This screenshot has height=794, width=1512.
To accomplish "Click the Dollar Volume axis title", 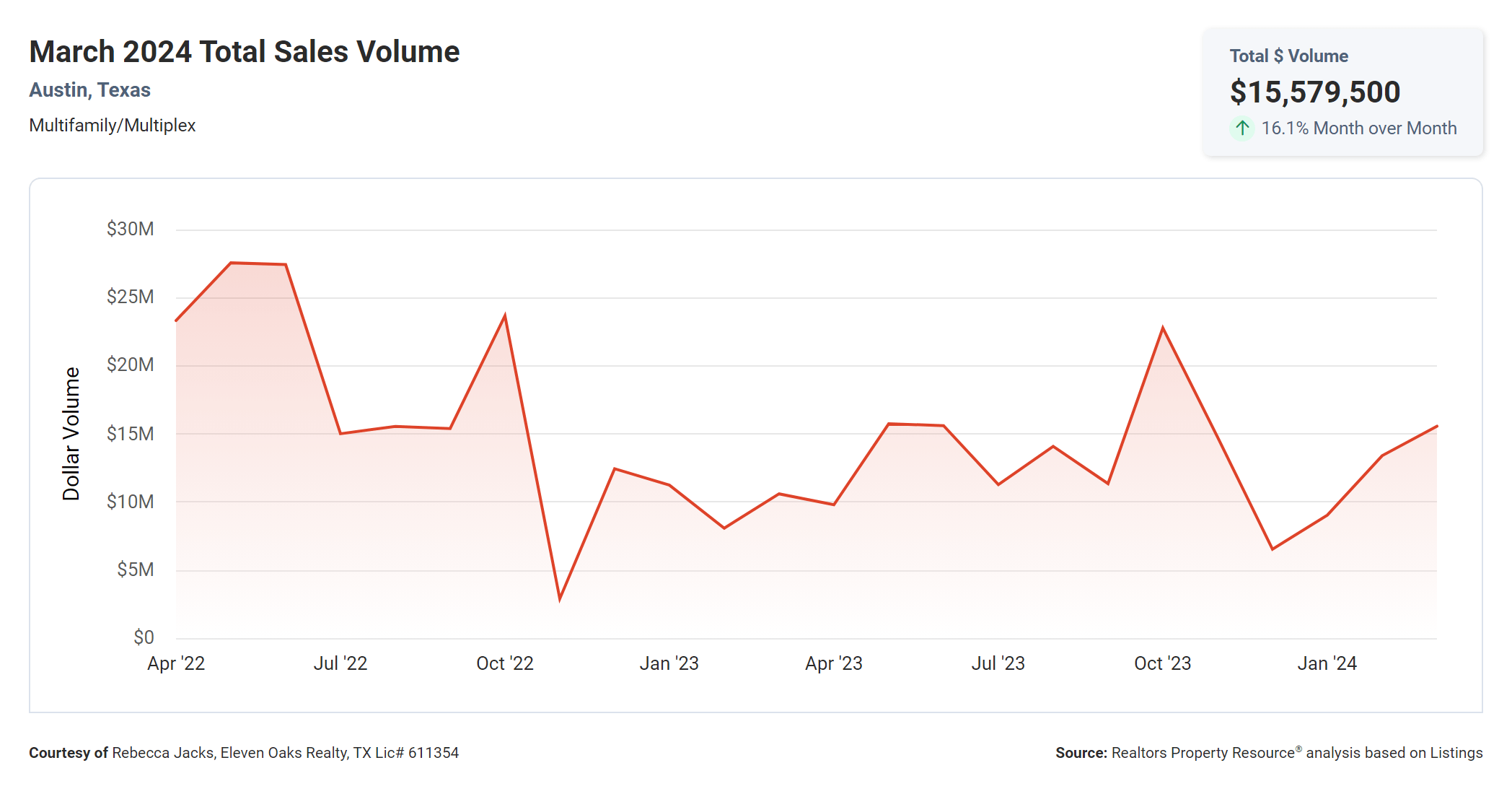I will pyautogui.click(x=71, y=433).
